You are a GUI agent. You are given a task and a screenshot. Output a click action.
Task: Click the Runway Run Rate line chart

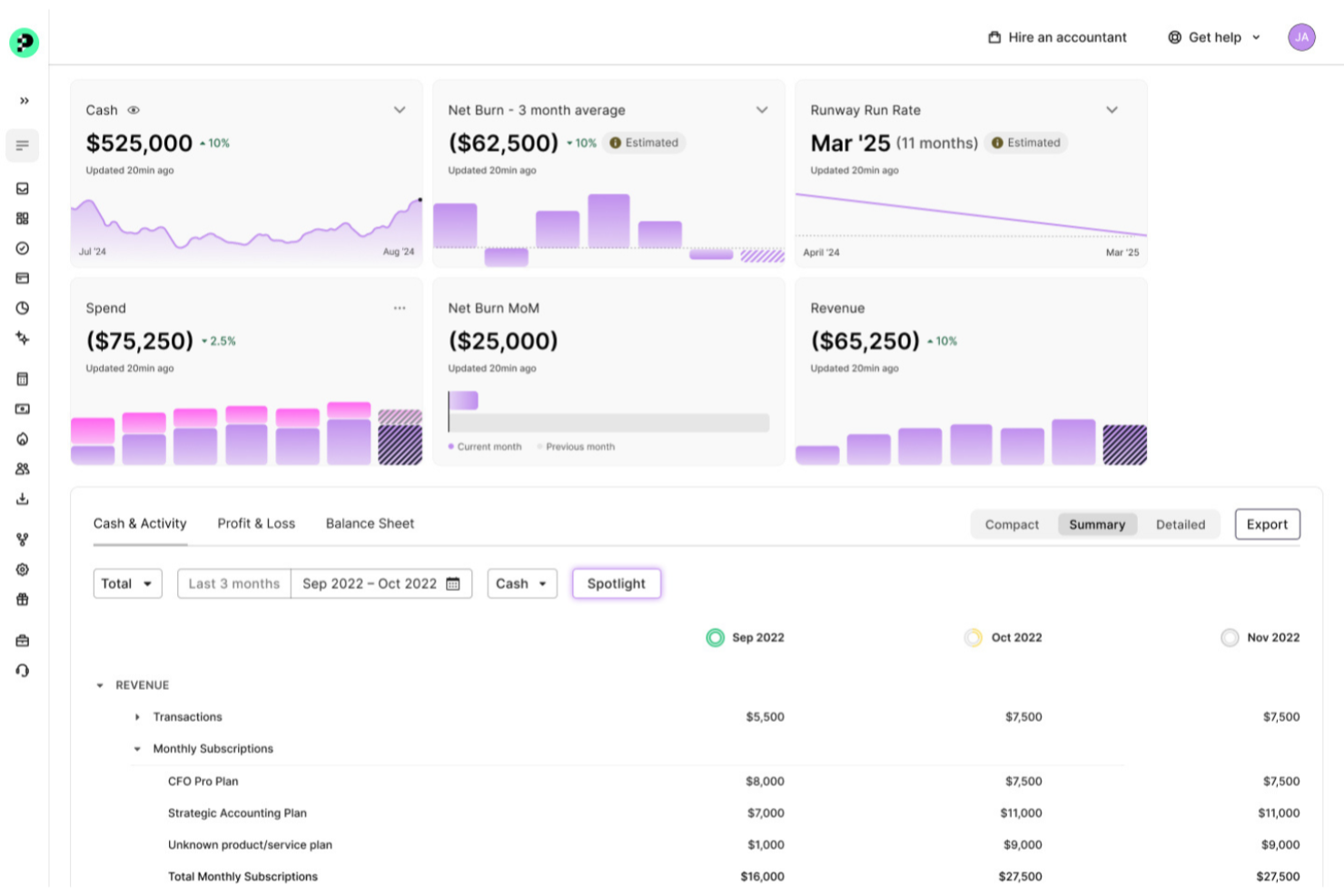[971, 216]
